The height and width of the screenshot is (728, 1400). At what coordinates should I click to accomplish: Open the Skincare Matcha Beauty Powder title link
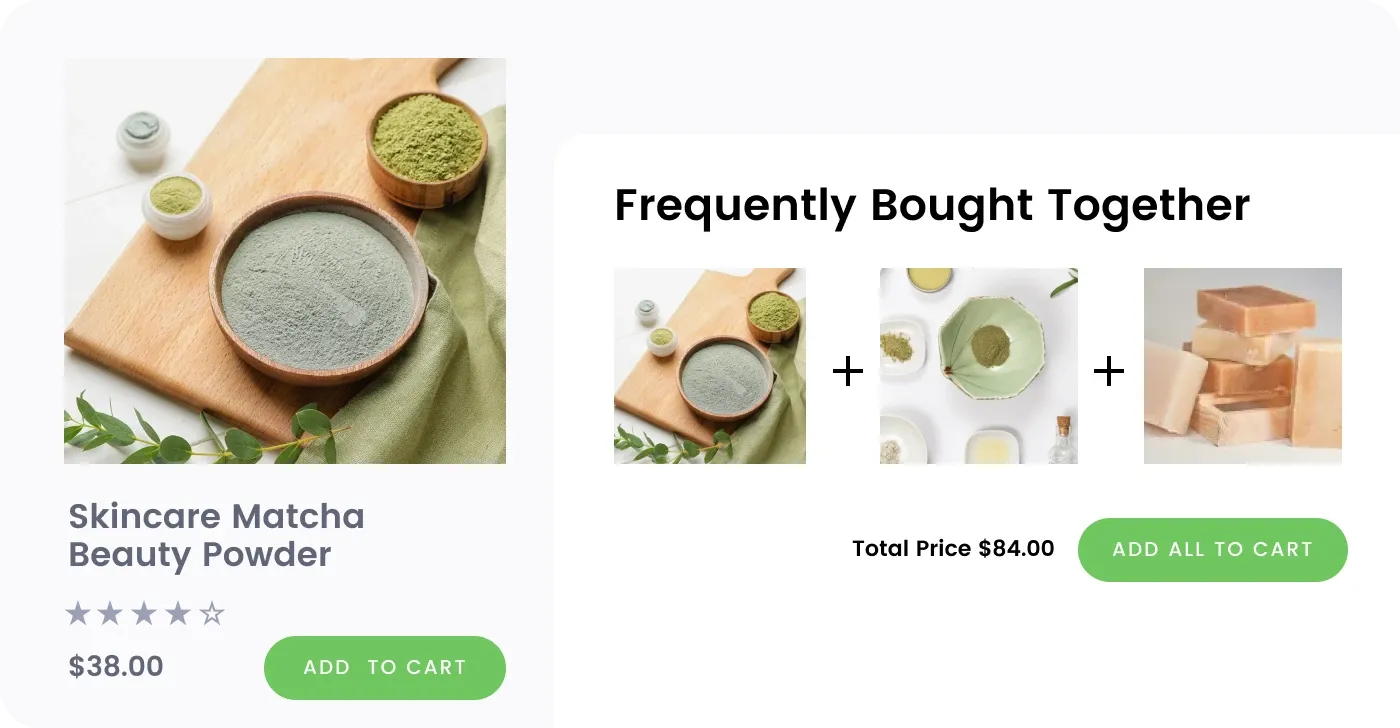(x=216, y=535)
